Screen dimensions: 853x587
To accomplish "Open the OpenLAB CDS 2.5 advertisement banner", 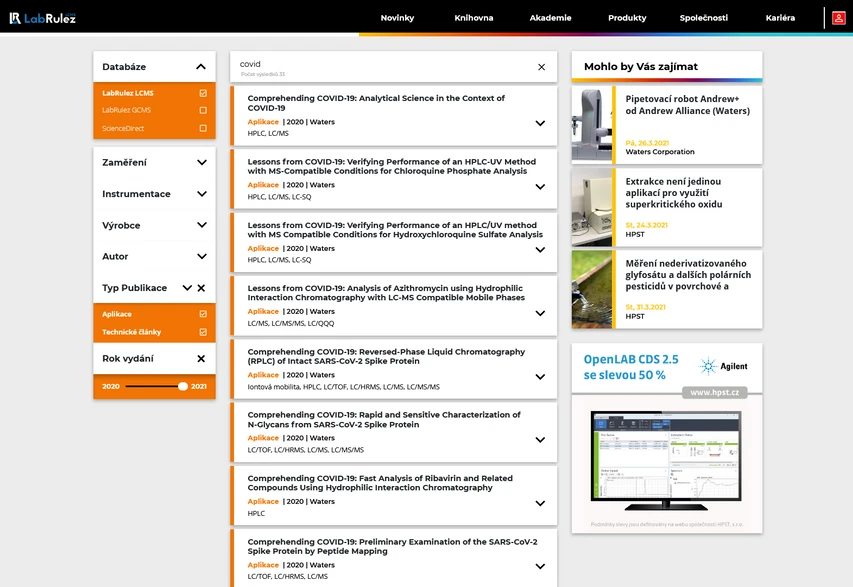I will click(667, 438).
